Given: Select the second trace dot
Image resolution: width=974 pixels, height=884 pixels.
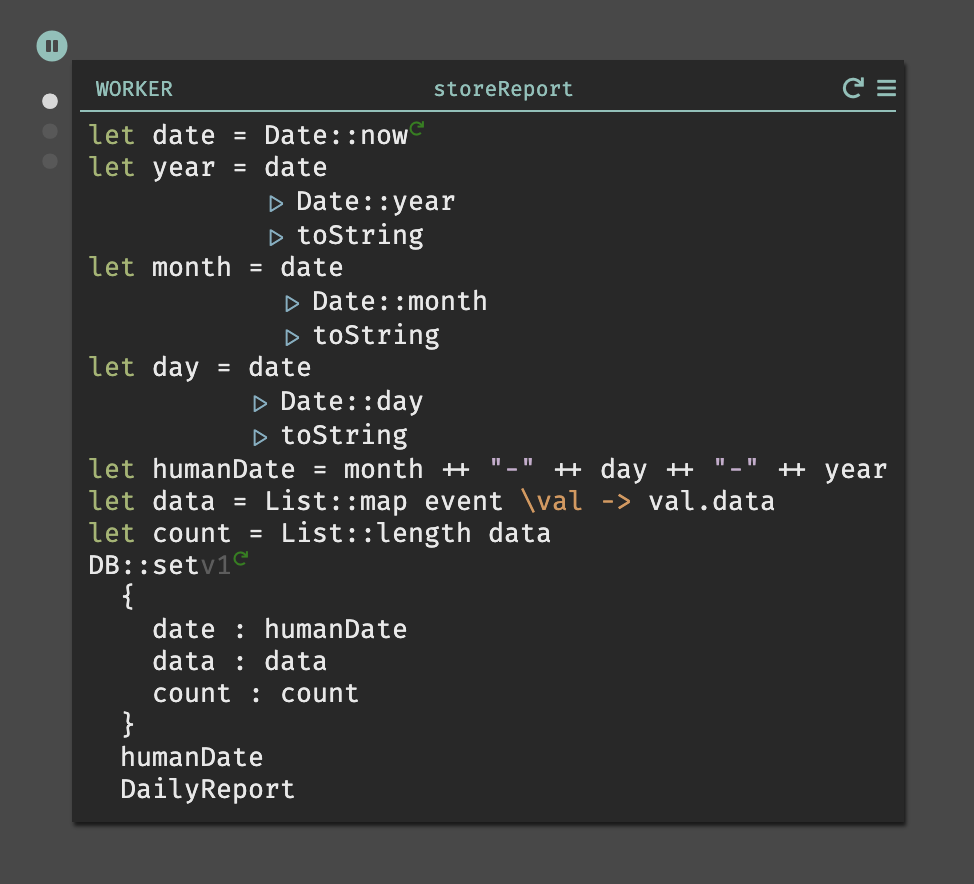Looking at the screenshot, I should pos(50,131).
